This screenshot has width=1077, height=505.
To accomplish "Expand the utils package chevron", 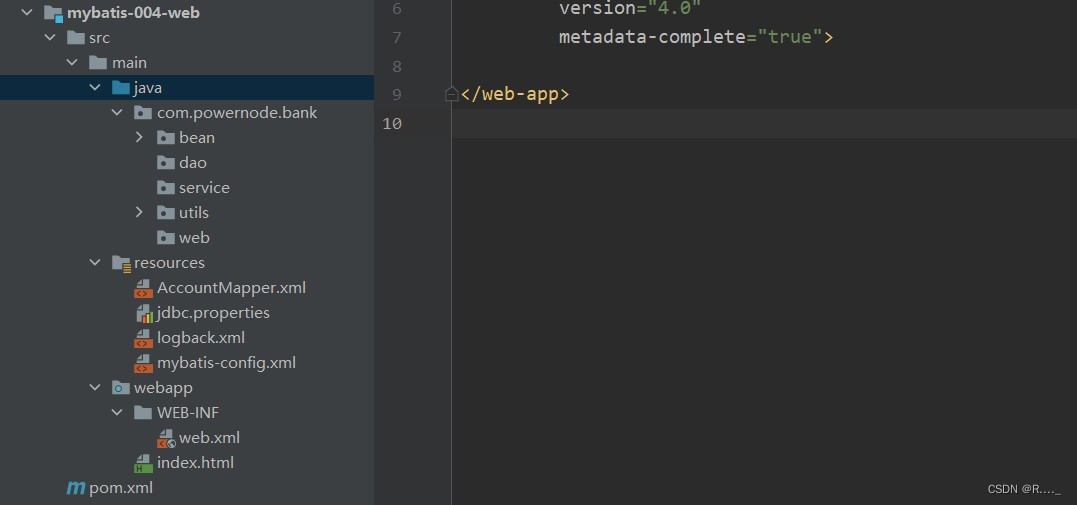I will [139, 212].
